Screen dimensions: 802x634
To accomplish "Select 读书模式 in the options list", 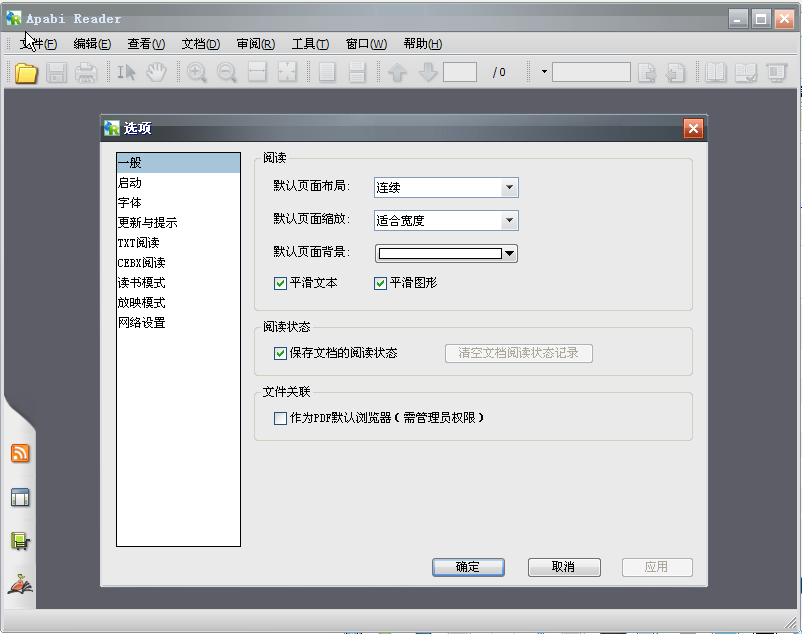I will tap(178, 283).
